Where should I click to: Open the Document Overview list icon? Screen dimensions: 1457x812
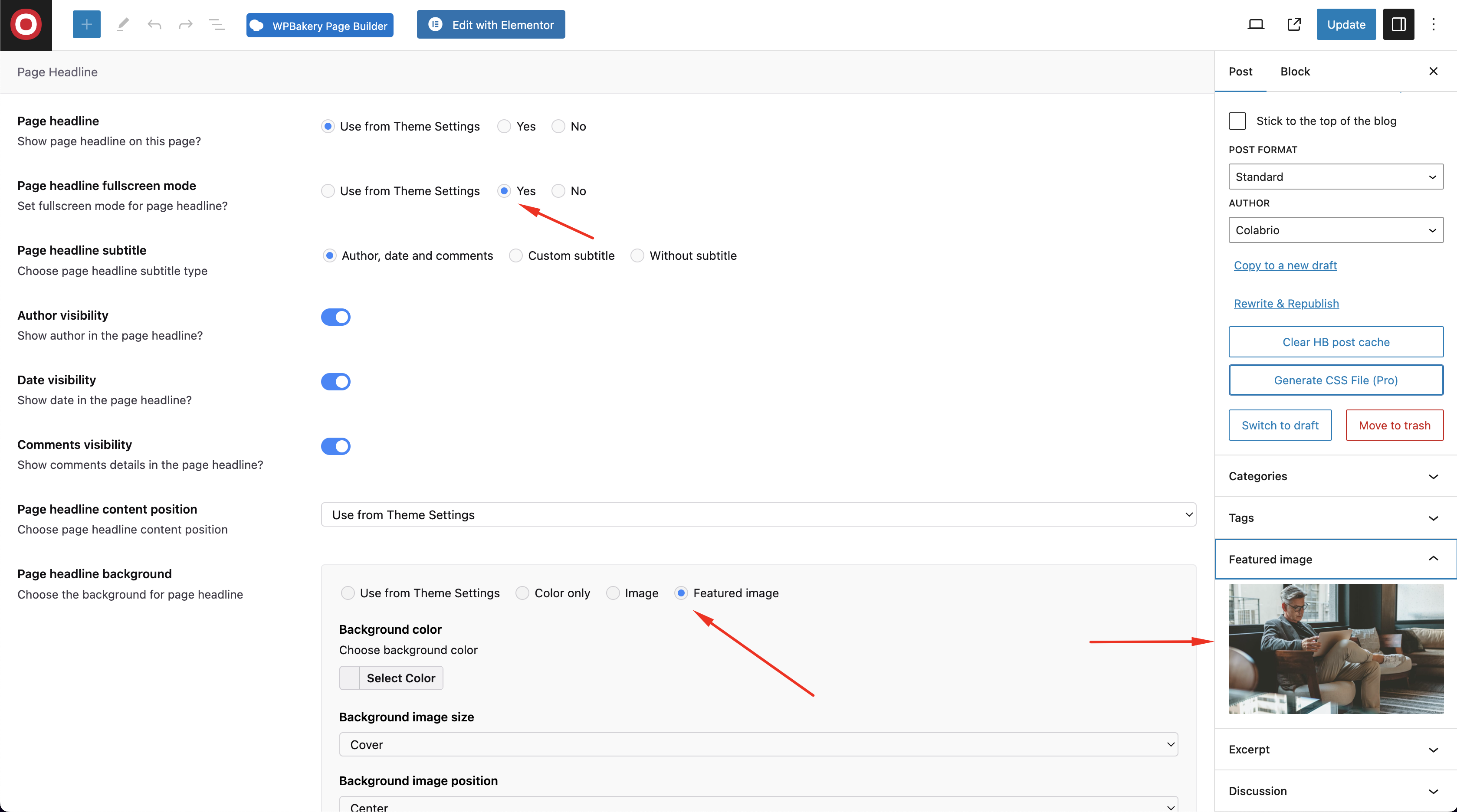217,24
